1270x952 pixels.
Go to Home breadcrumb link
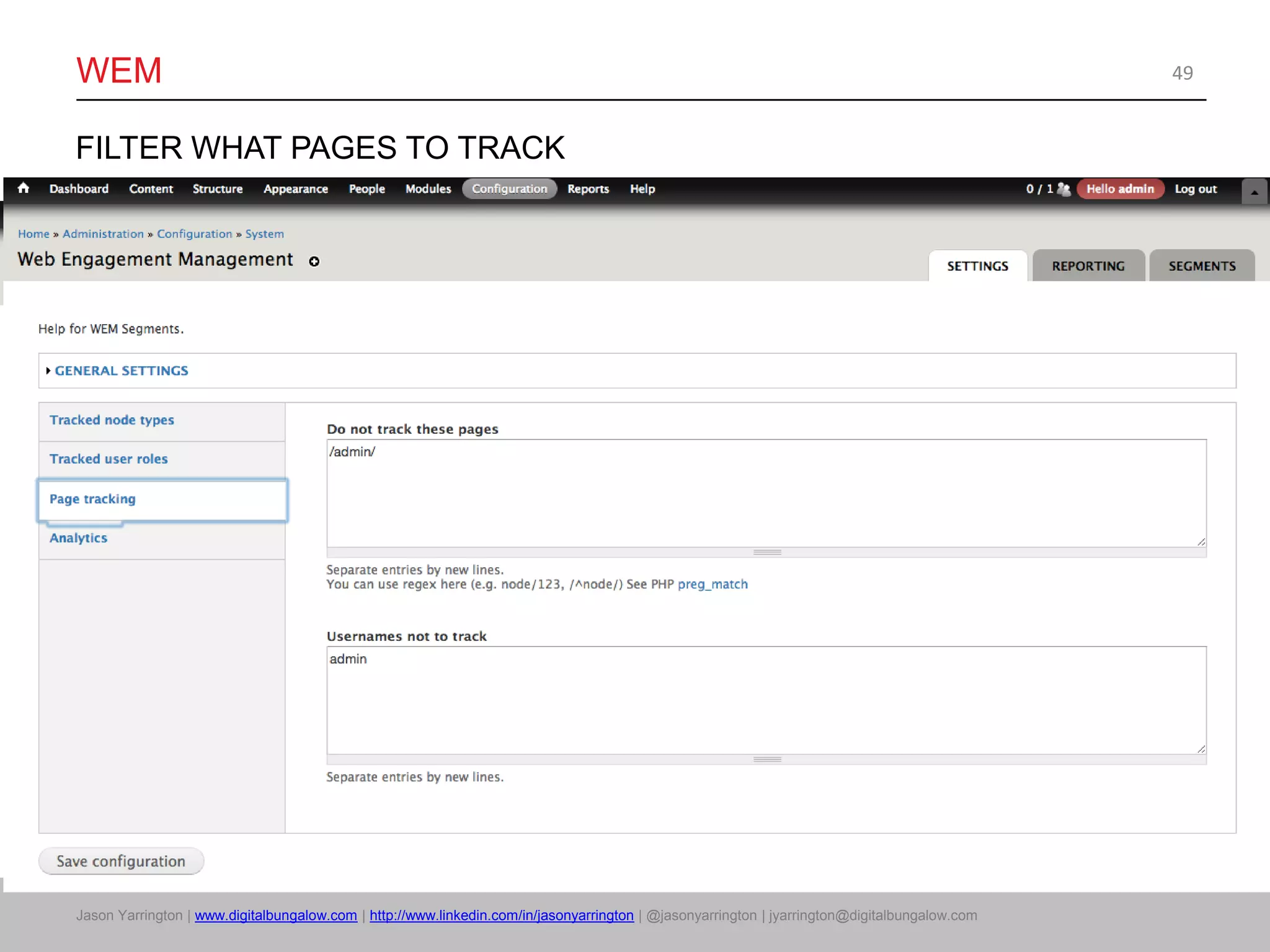pyautogui.click(x=33, y=234)
